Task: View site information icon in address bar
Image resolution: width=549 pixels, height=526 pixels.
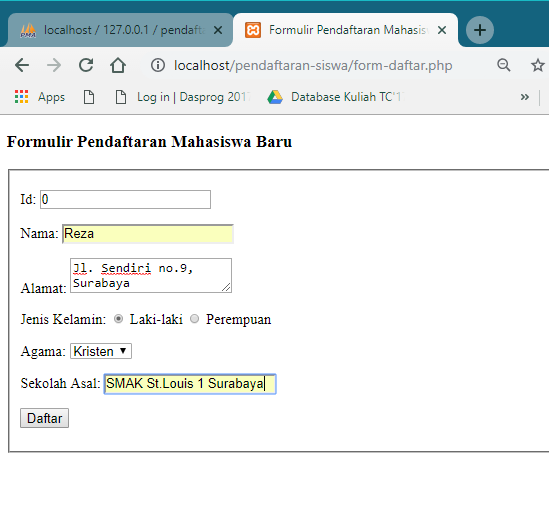Action: point(158,65)
